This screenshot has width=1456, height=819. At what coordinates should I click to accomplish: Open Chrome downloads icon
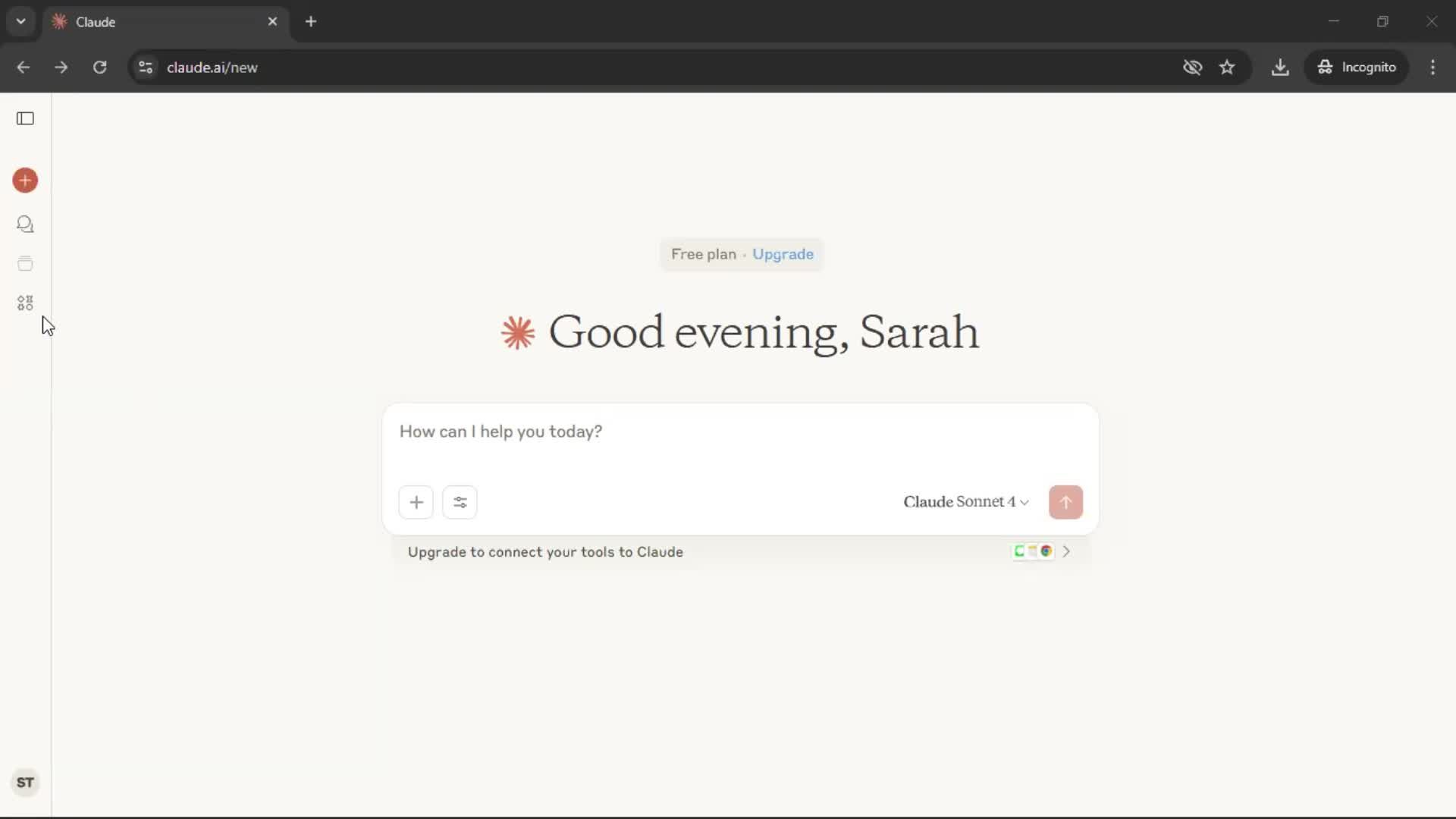click(1280, 67)
